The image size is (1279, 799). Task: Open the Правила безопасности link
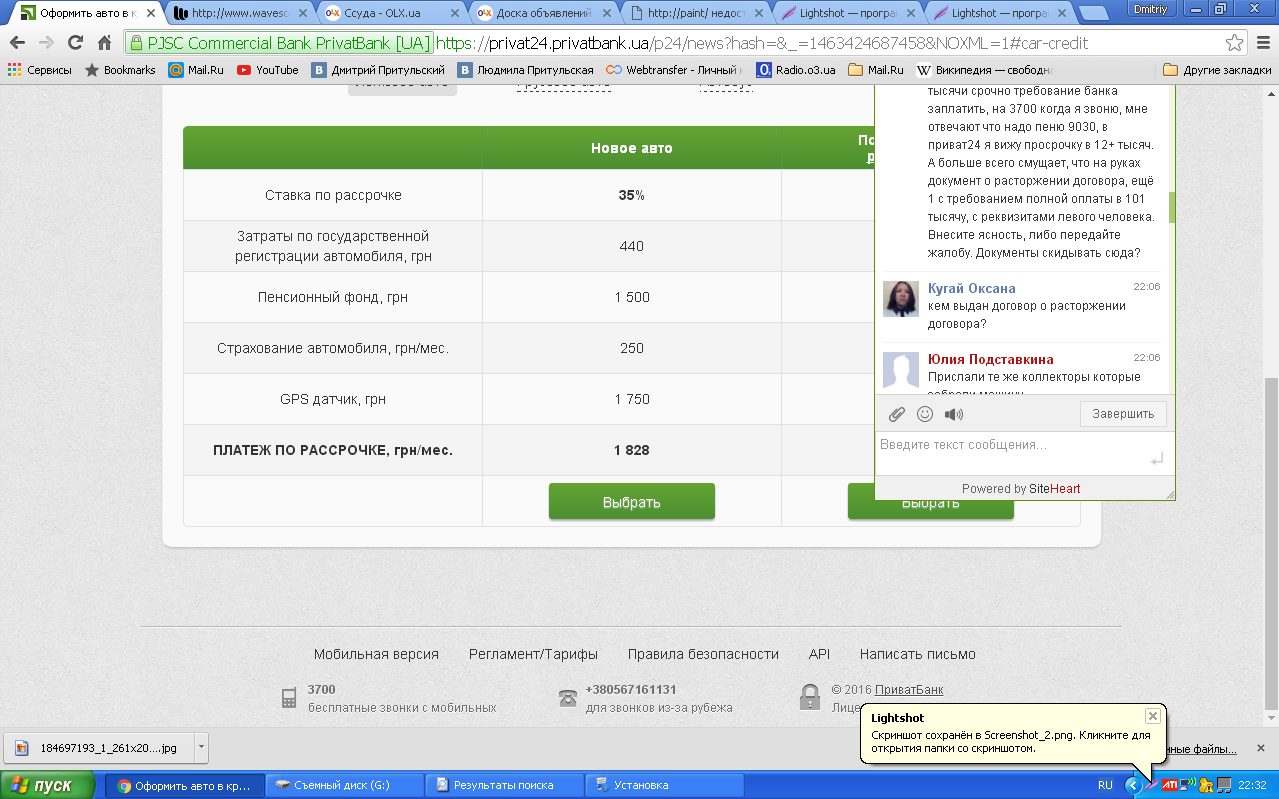coord(703,654)
